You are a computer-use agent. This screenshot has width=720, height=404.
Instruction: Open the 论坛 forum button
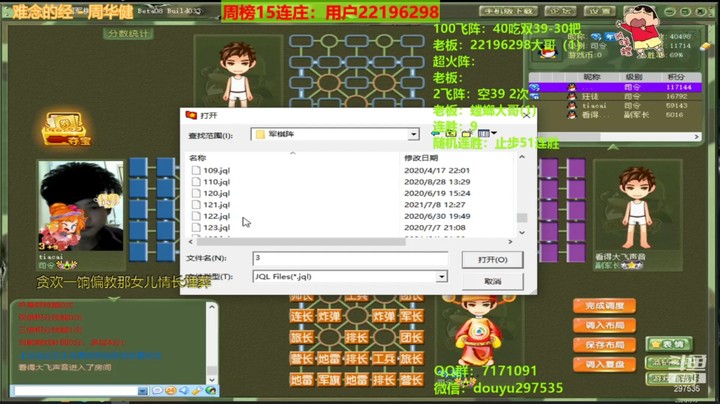(x=560, y=11)
